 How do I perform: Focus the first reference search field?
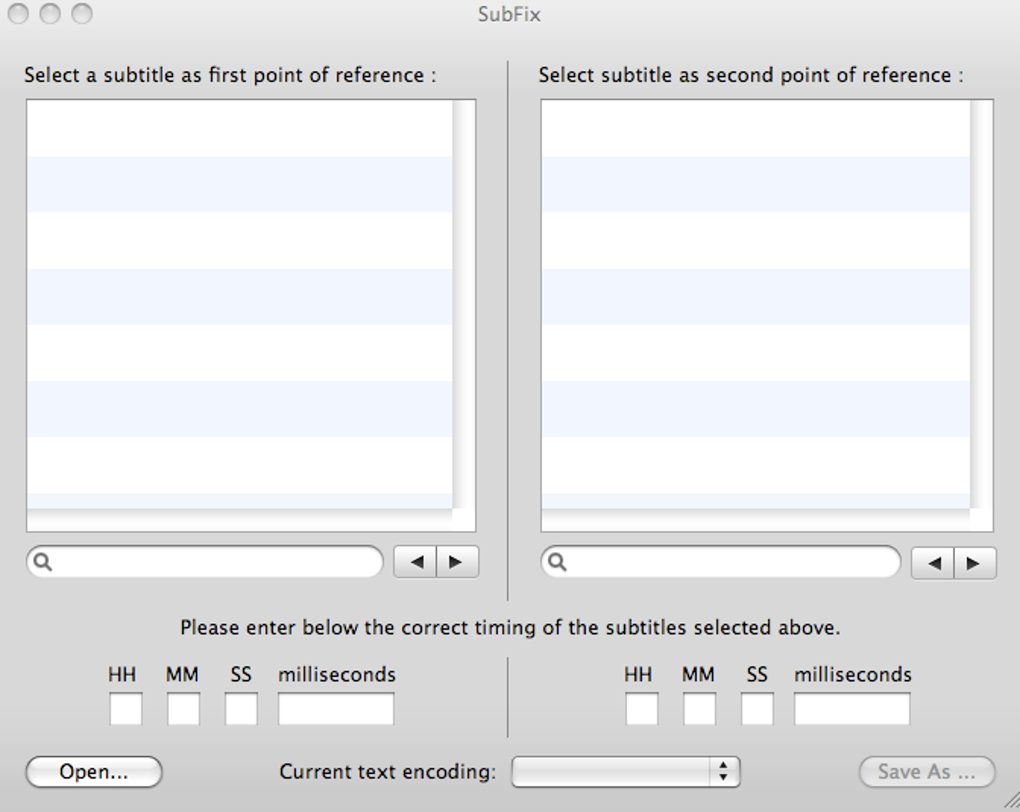coord(215,562)
